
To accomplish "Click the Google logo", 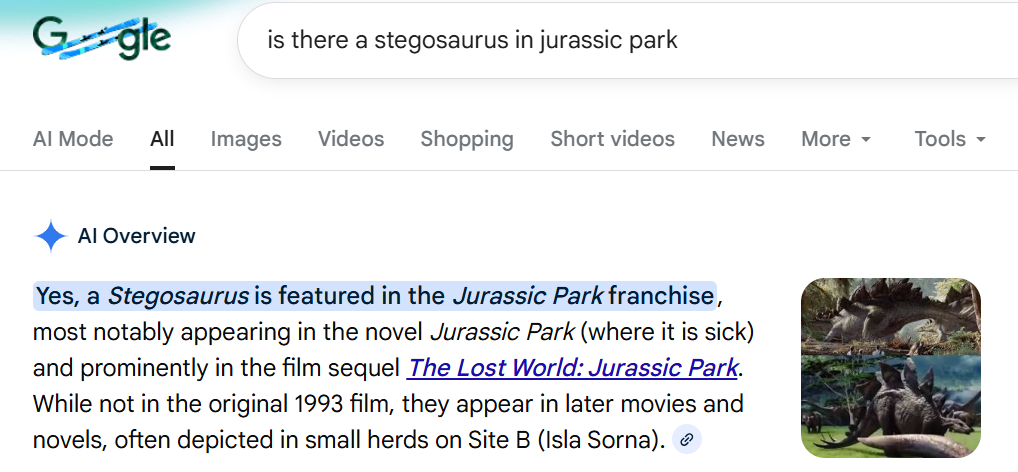I will [x=100, y=40].
